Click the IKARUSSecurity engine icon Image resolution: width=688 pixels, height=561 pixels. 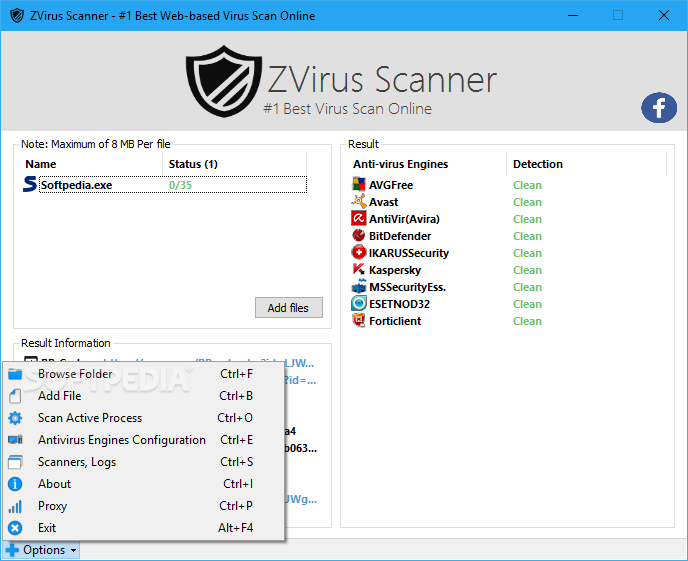[x=358, y=252]
